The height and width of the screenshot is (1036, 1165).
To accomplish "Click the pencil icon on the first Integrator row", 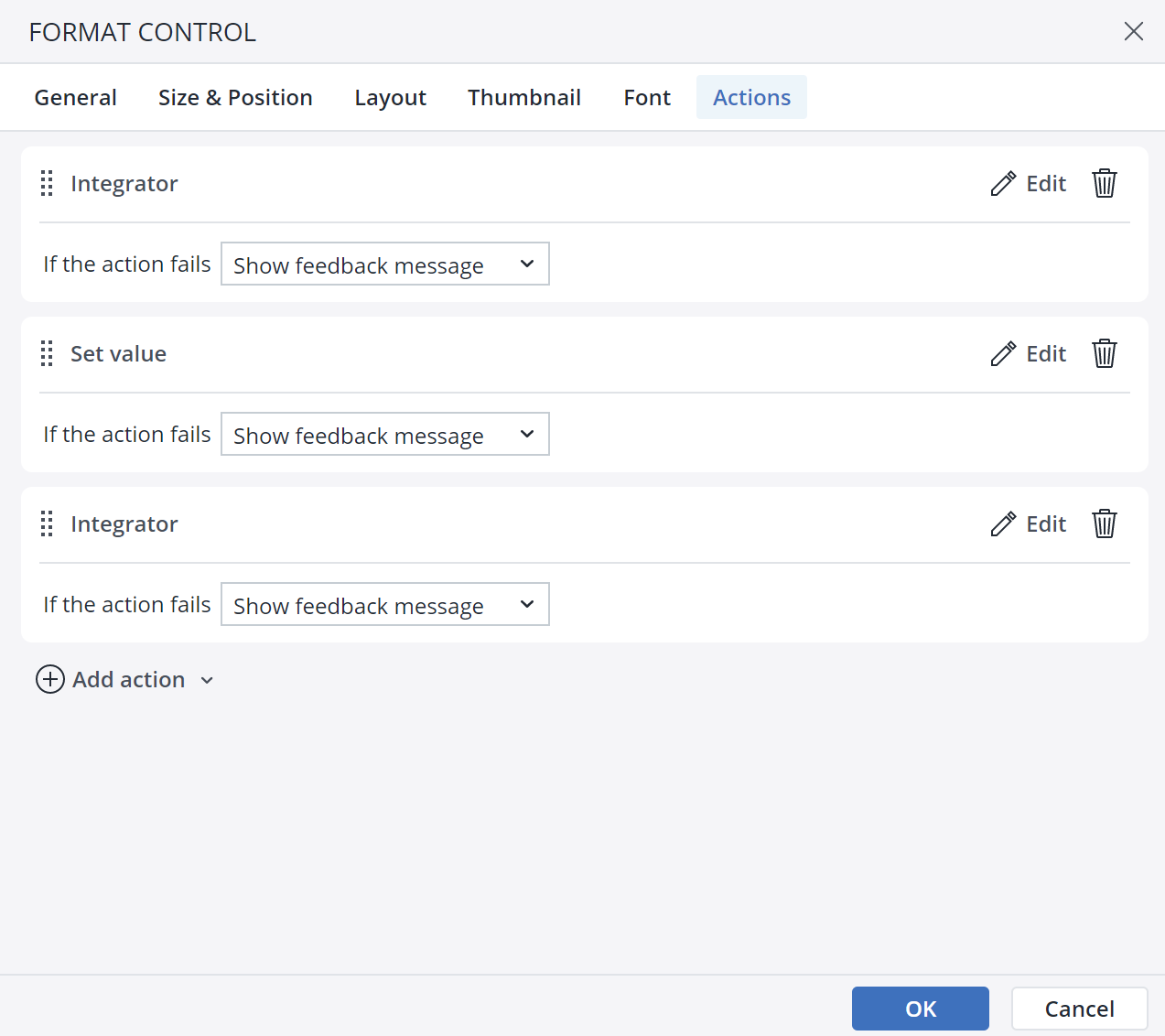I will (x=1003, y=183).
